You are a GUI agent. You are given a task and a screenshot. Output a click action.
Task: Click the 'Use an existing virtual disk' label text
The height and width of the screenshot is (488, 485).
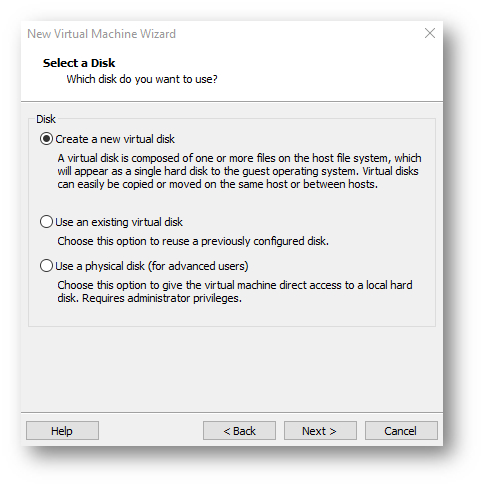pyautogui.click(x=119, y=222)
